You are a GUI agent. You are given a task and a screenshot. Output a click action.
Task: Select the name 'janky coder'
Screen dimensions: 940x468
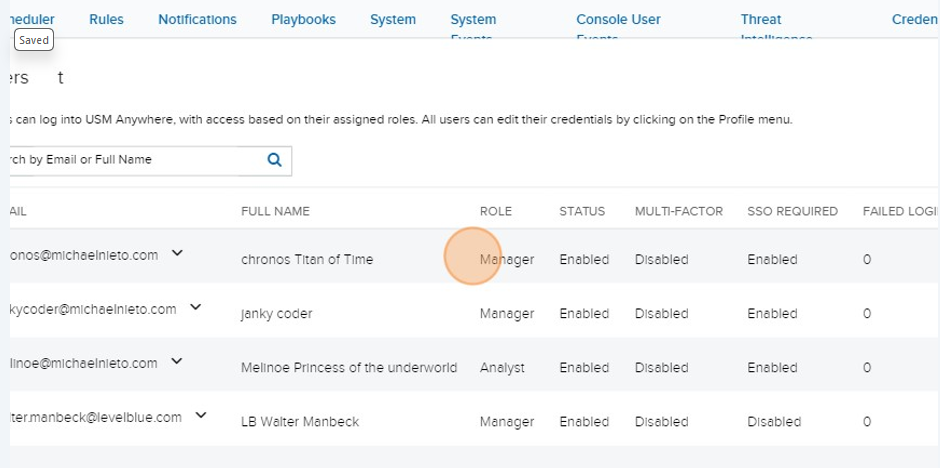[276, 313]
